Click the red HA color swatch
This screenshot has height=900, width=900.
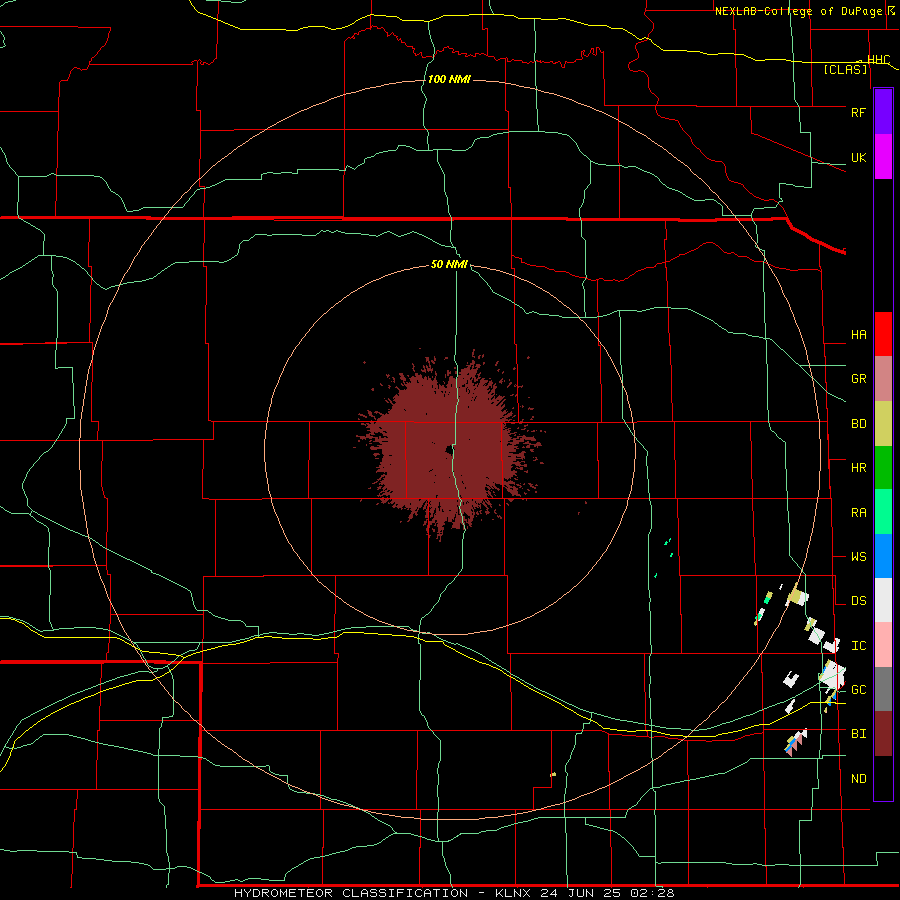(x=883, y=334)
